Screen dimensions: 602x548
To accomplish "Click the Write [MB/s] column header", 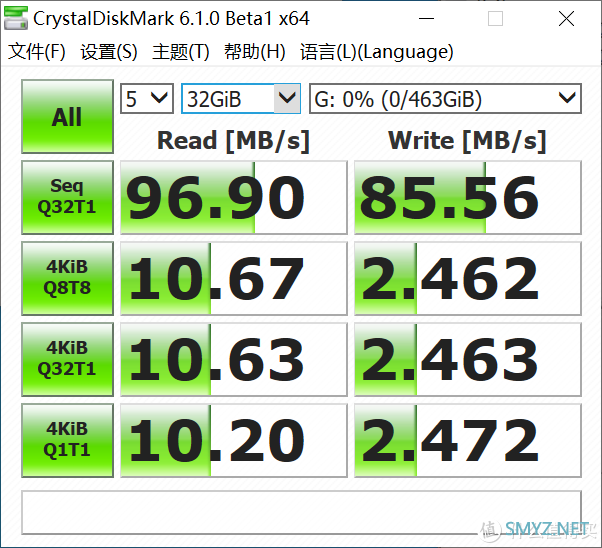I will pos(467,141).
